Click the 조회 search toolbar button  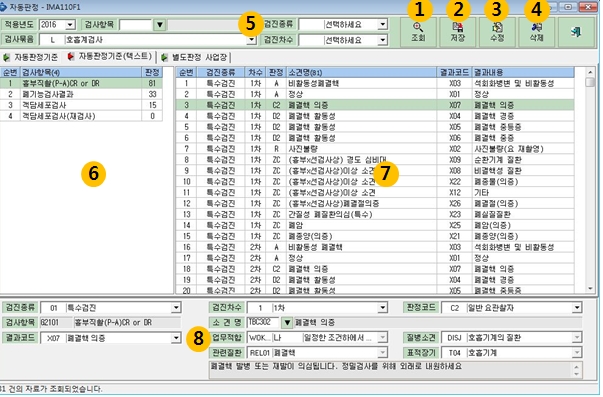[418, 32]
